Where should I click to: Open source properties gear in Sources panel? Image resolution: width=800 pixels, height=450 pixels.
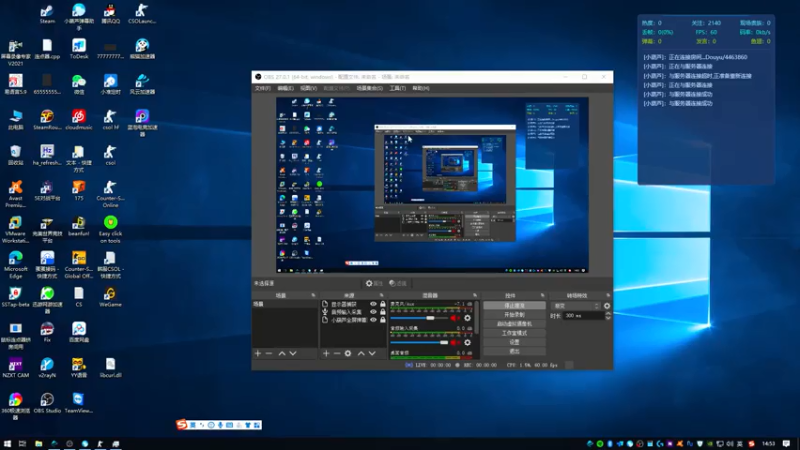(348, 353)
